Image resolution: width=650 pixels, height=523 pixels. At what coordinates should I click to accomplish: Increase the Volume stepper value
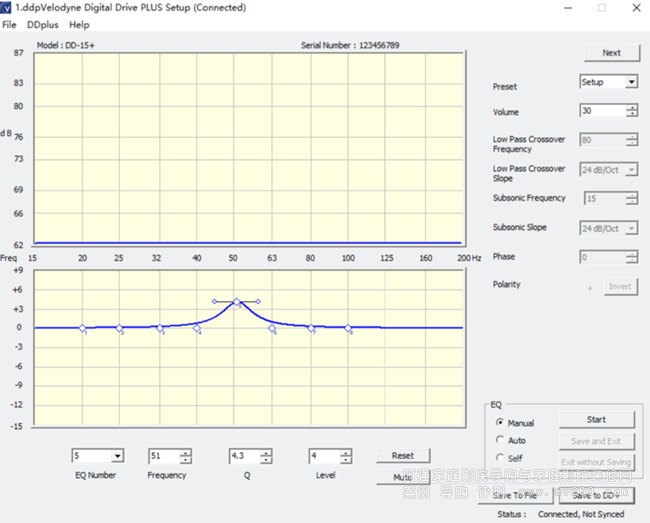click(631, 108)
